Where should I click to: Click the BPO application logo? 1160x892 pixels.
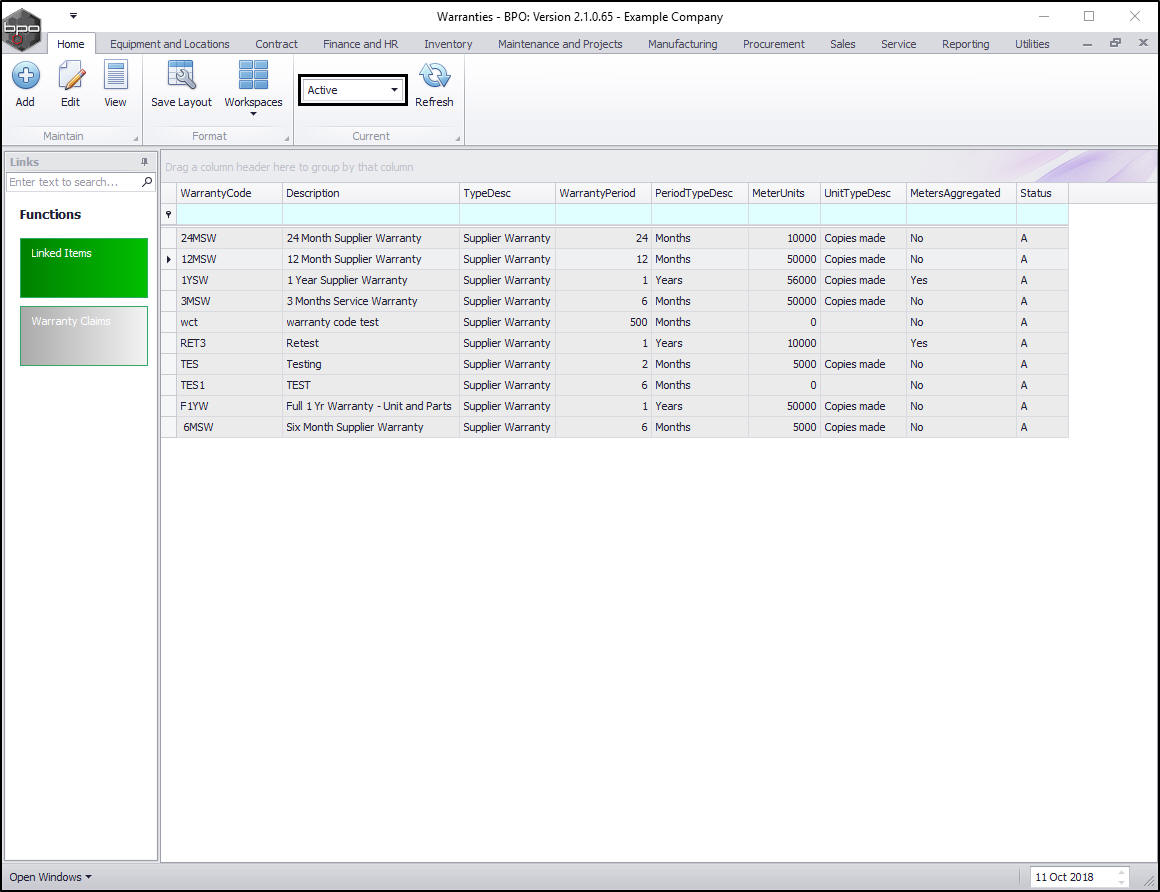22,30
